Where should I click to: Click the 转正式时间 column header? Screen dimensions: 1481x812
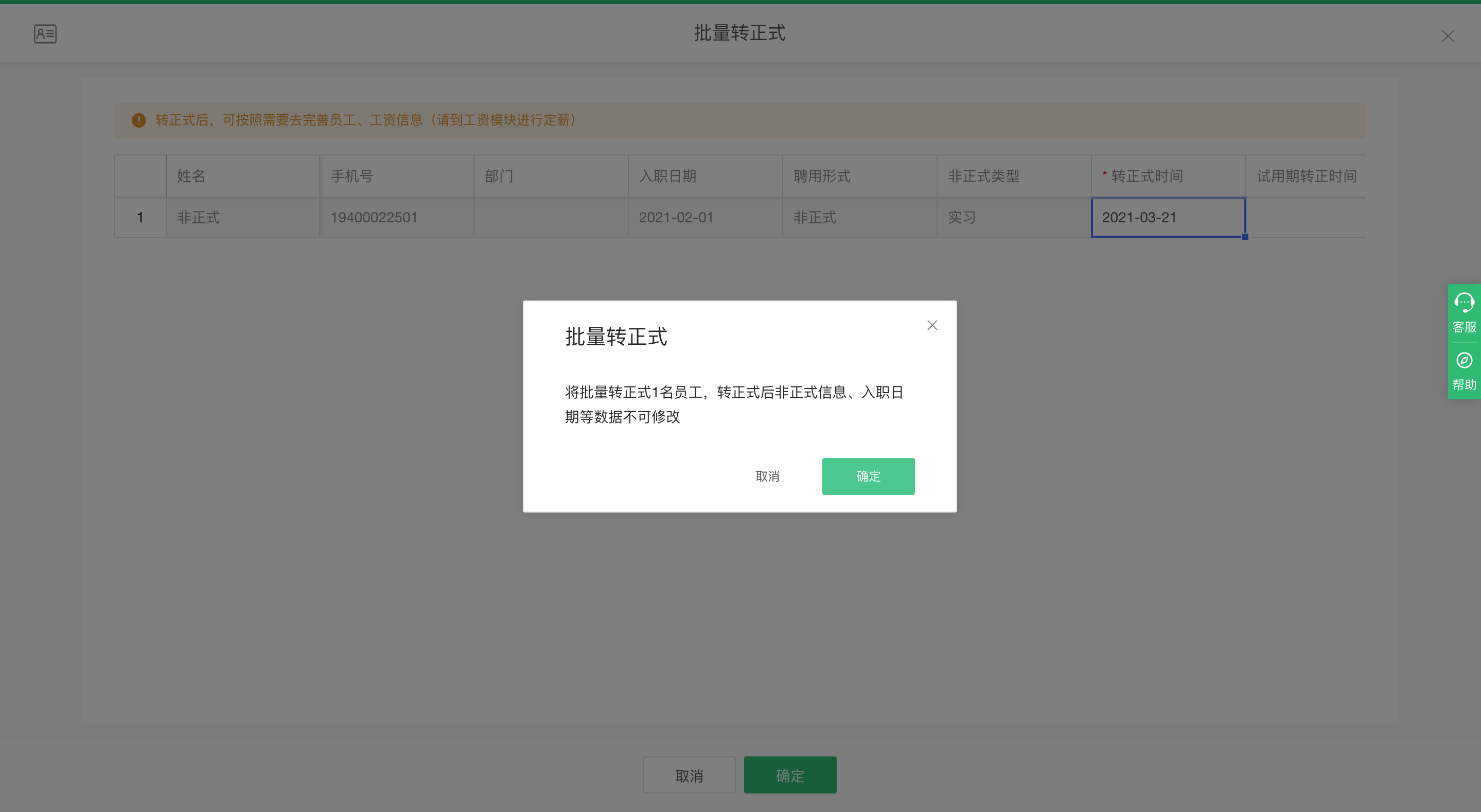[x=1168, y=176]
